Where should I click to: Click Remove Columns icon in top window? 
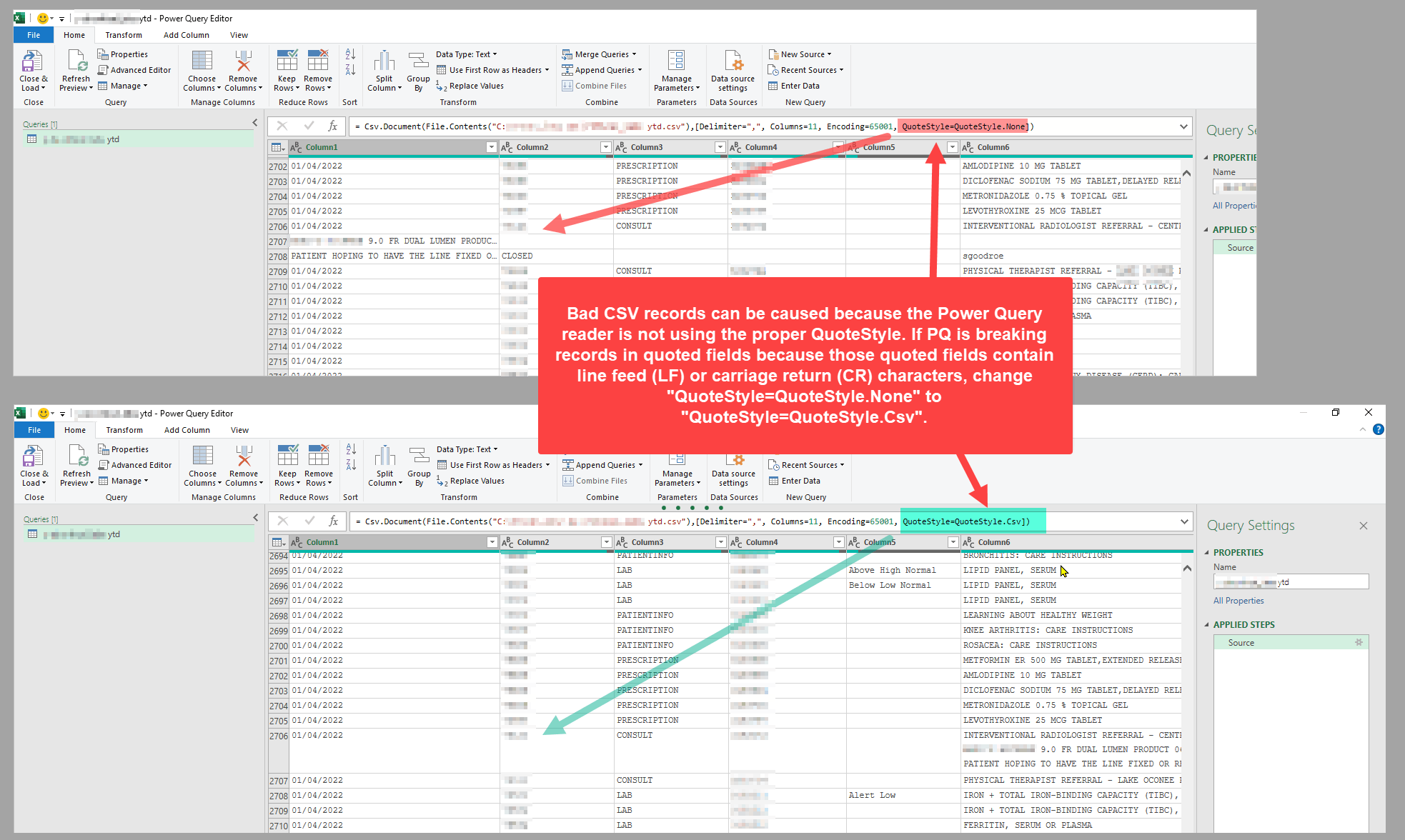pyautogui.click(x=243, y=61)
